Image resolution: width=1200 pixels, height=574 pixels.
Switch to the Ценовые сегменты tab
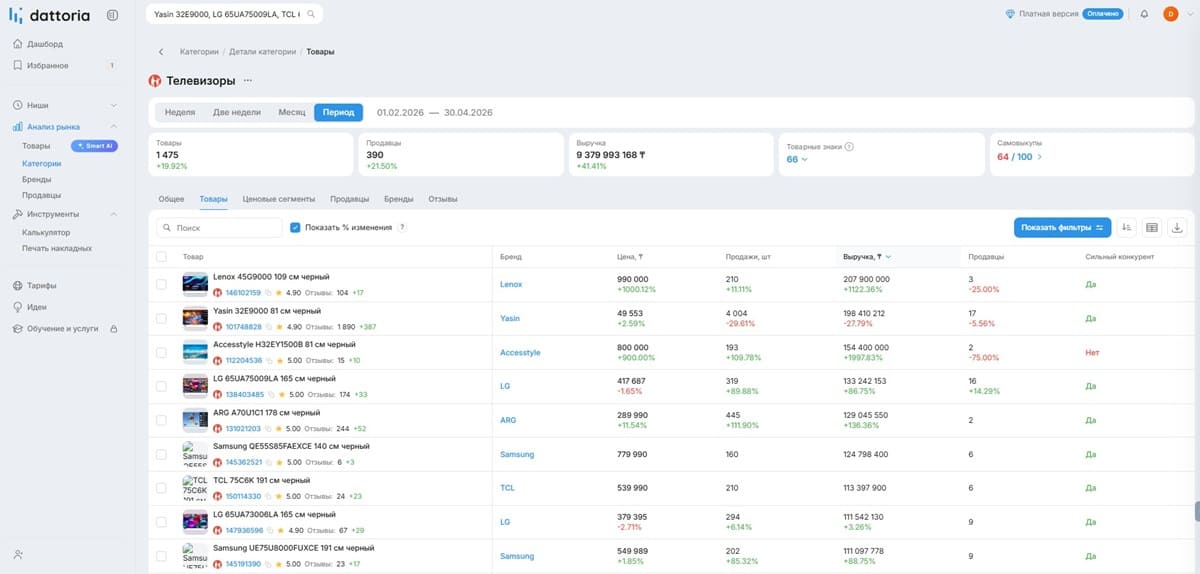[x=279, y=199]
